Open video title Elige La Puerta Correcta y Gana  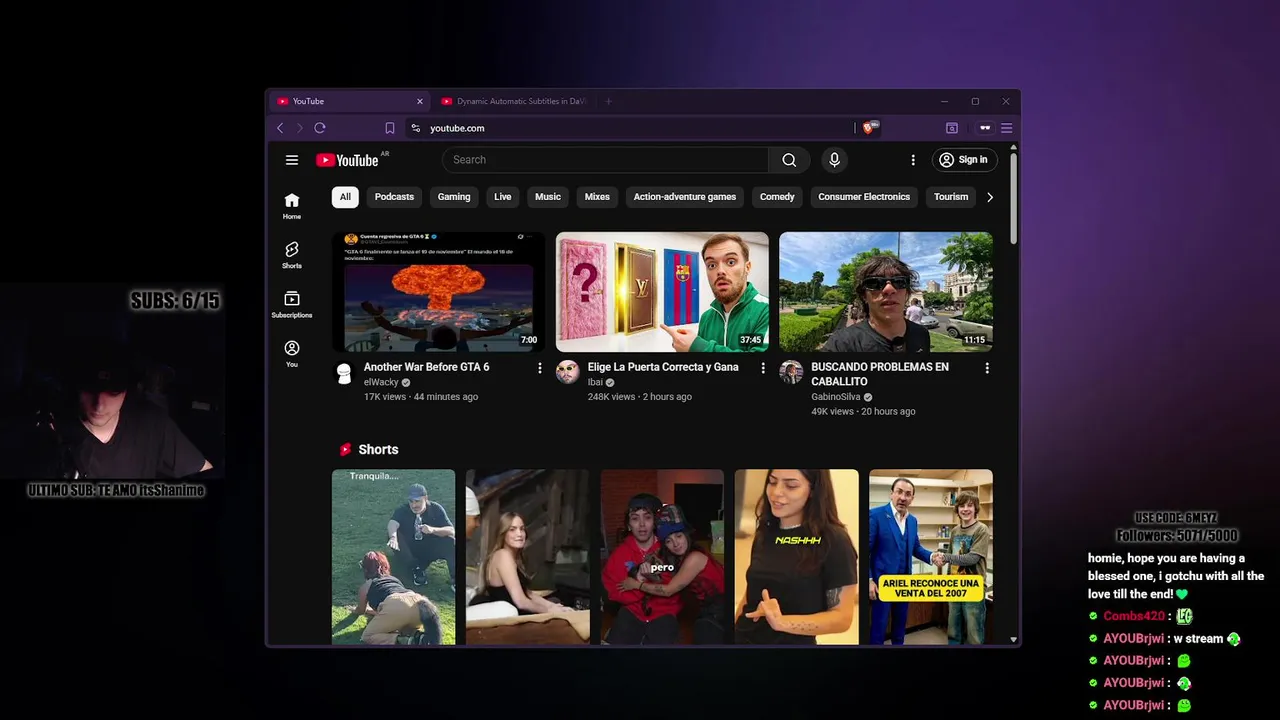point(663,367)
